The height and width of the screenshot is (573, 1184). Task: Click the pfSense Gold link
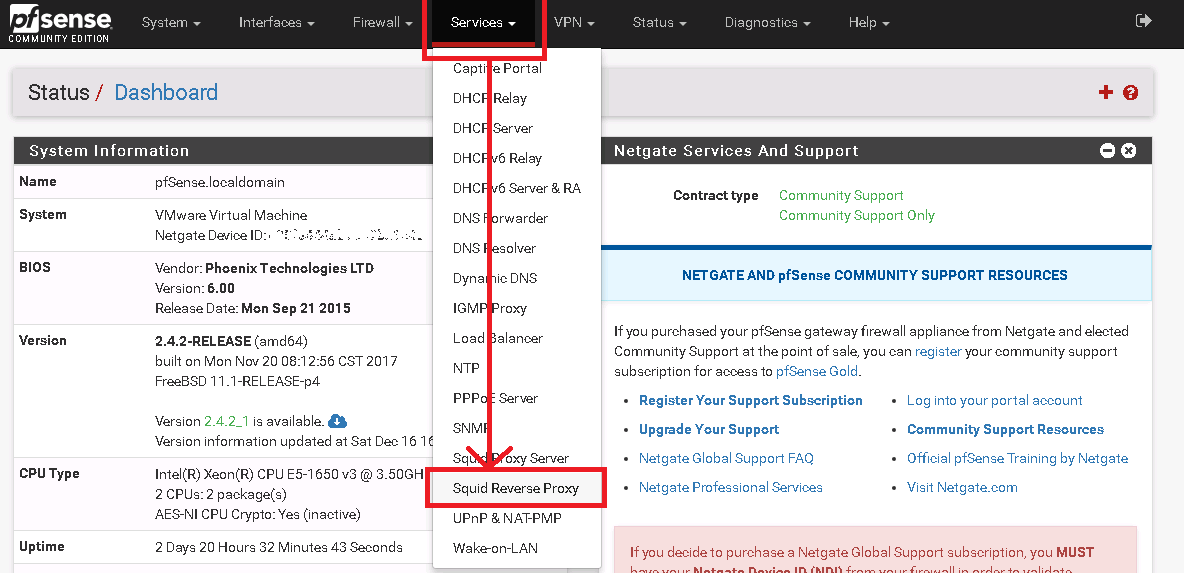coord(816,371)
